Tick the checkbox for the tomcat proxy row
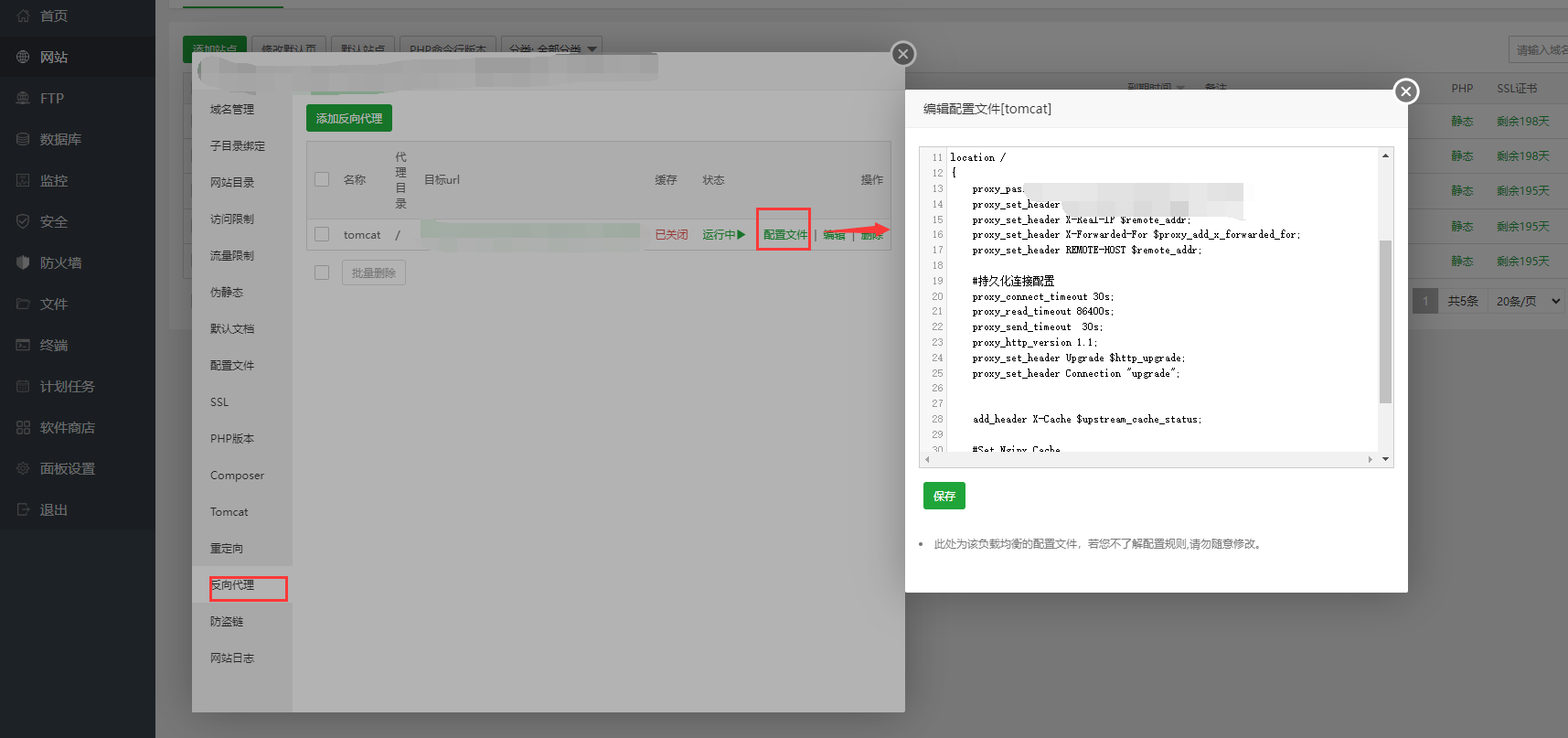This screenshot has height=738, width=1568. tap(322, 234)
